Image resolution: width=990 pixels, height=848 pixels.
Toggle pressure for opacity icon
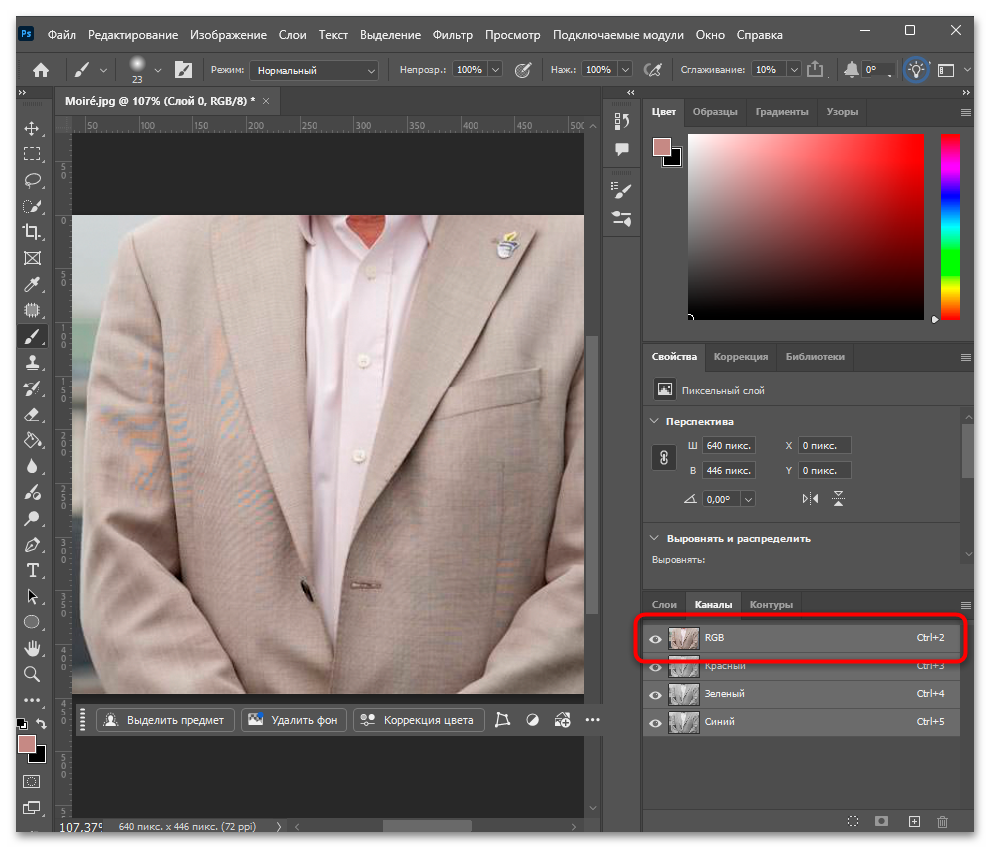tap(523, 70)
